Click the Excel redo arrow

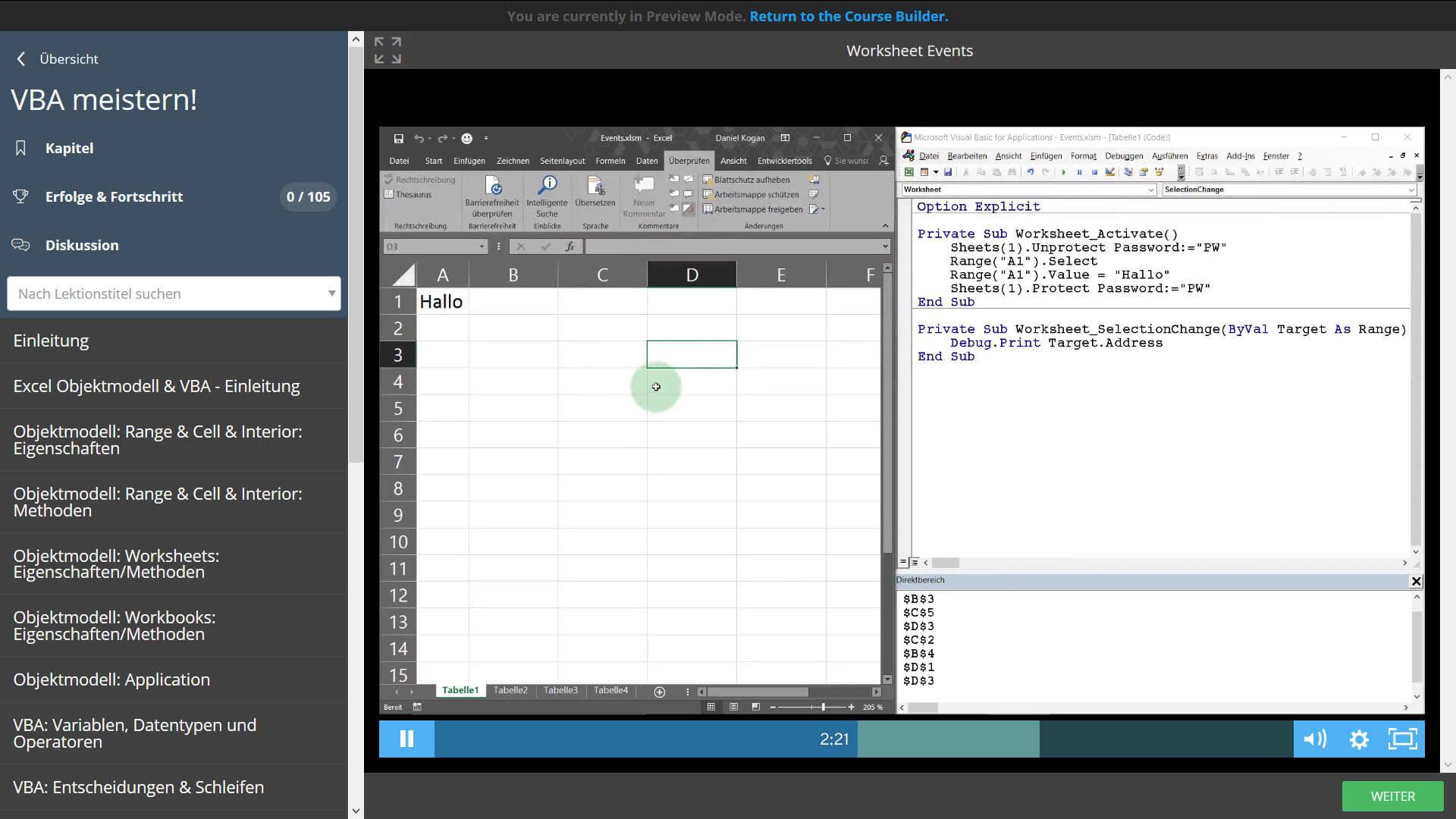tap(442, 138)
